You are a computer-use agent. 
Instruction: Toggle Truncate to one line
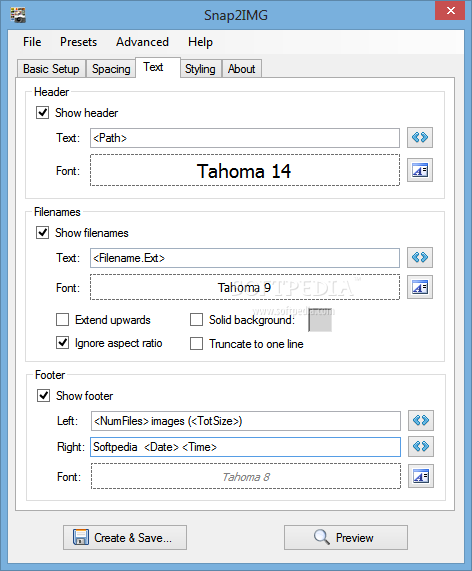[x=196, y=343]
